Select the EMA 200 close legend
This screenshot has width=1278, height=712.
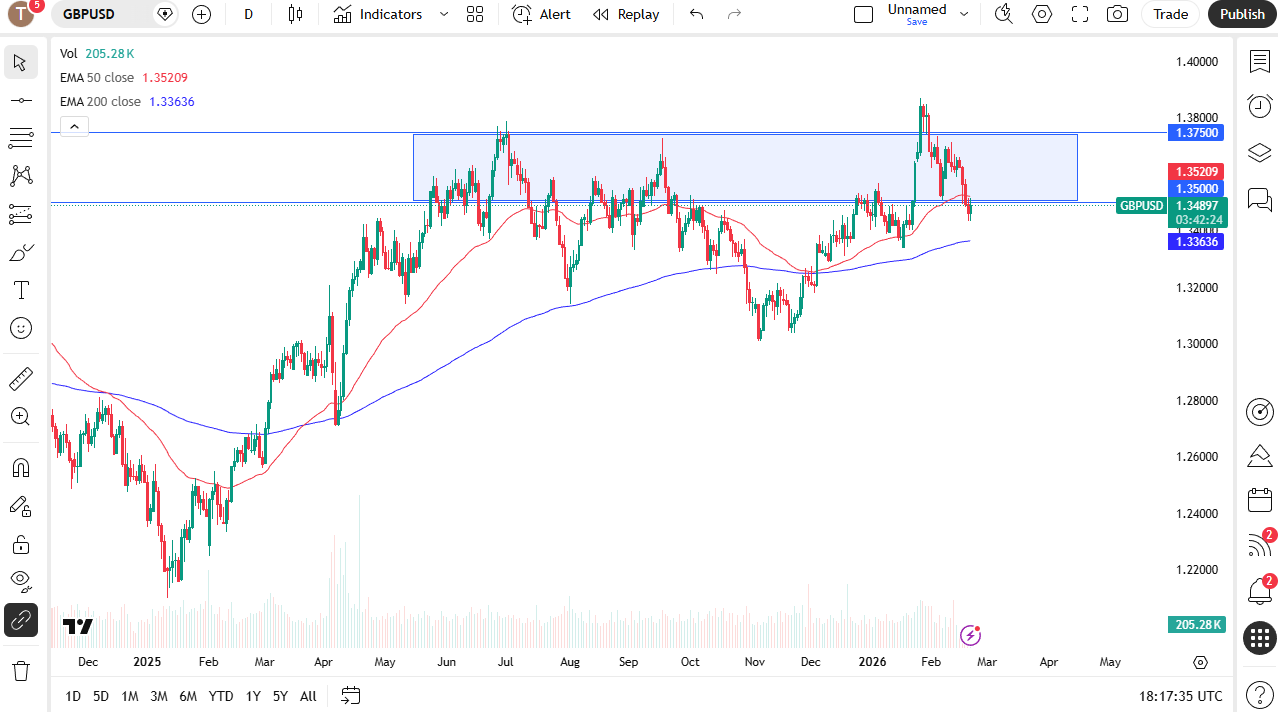point(127,101)
